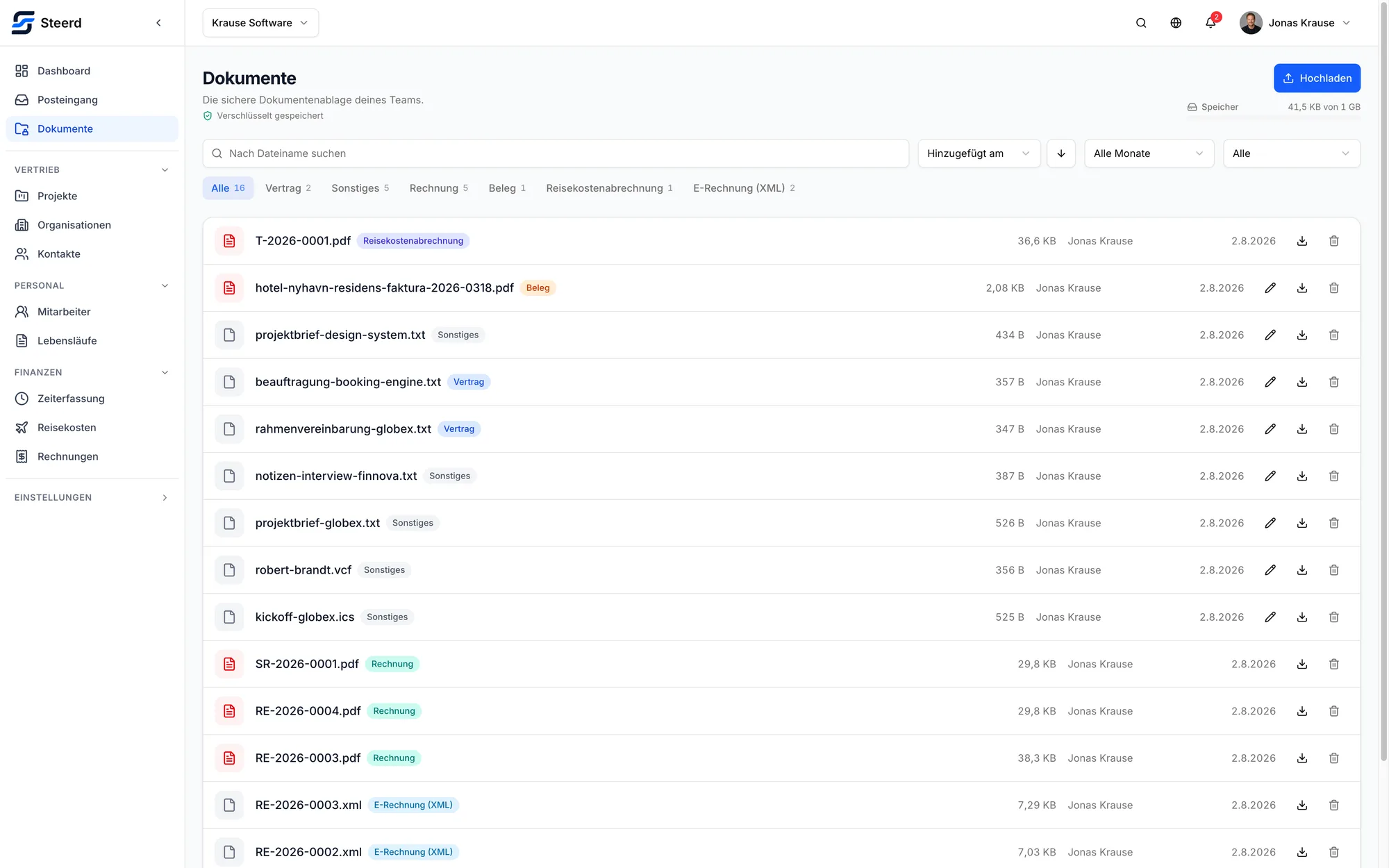Click the Speicher storage usage bar
The height and width of the screenshot is (868, 1389).
pyautogui.click(x=1273, y=116)
